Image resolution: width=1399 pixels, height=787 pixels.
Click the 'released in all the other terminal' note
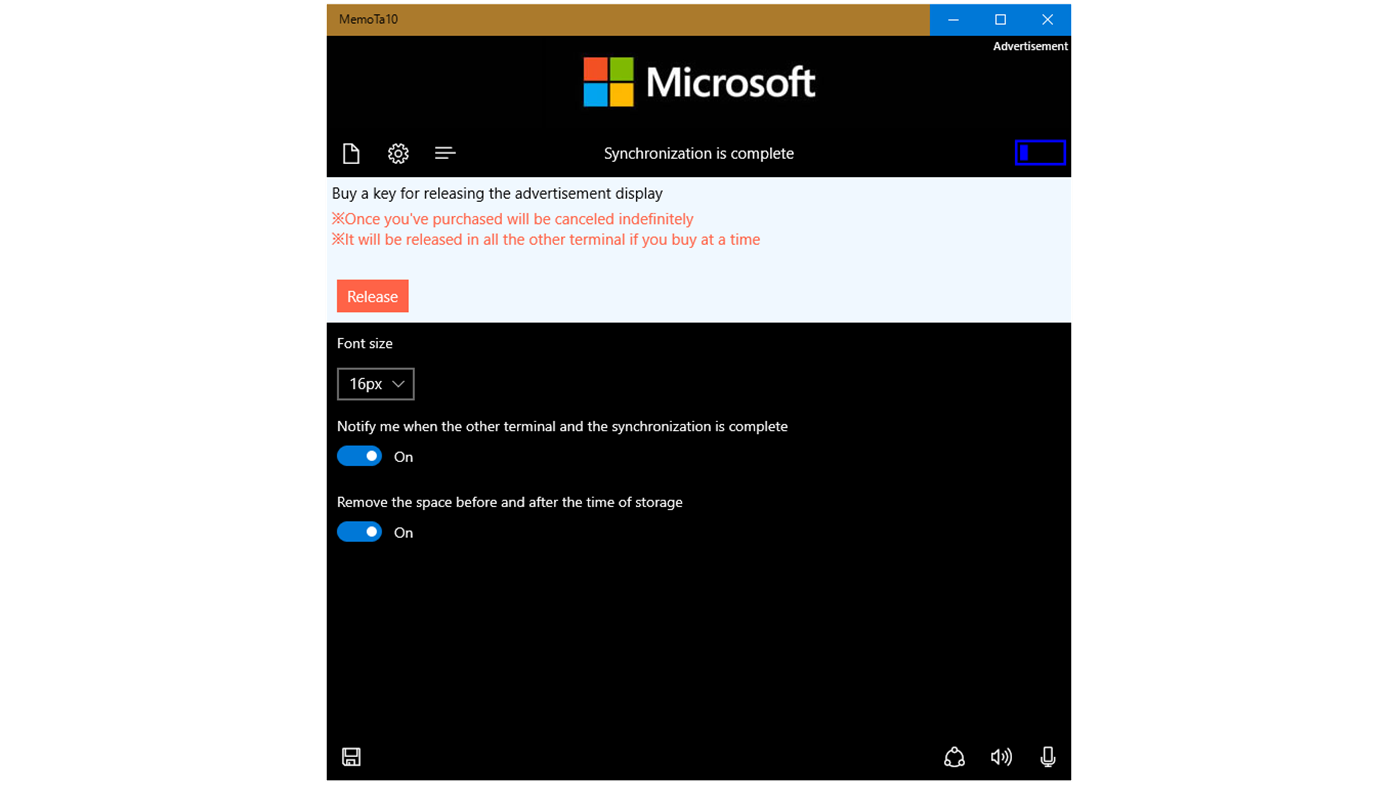point(546,239)
